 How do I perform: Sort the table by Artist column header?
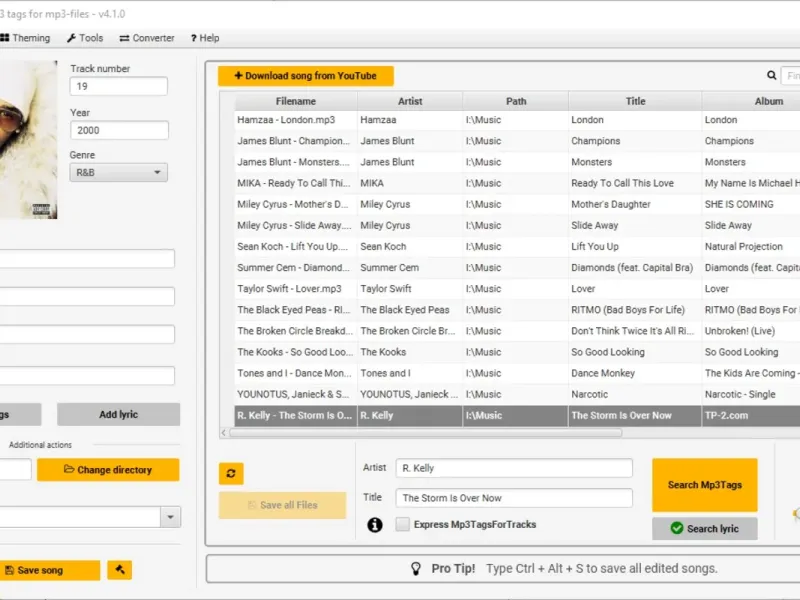(x=410, y=101)
